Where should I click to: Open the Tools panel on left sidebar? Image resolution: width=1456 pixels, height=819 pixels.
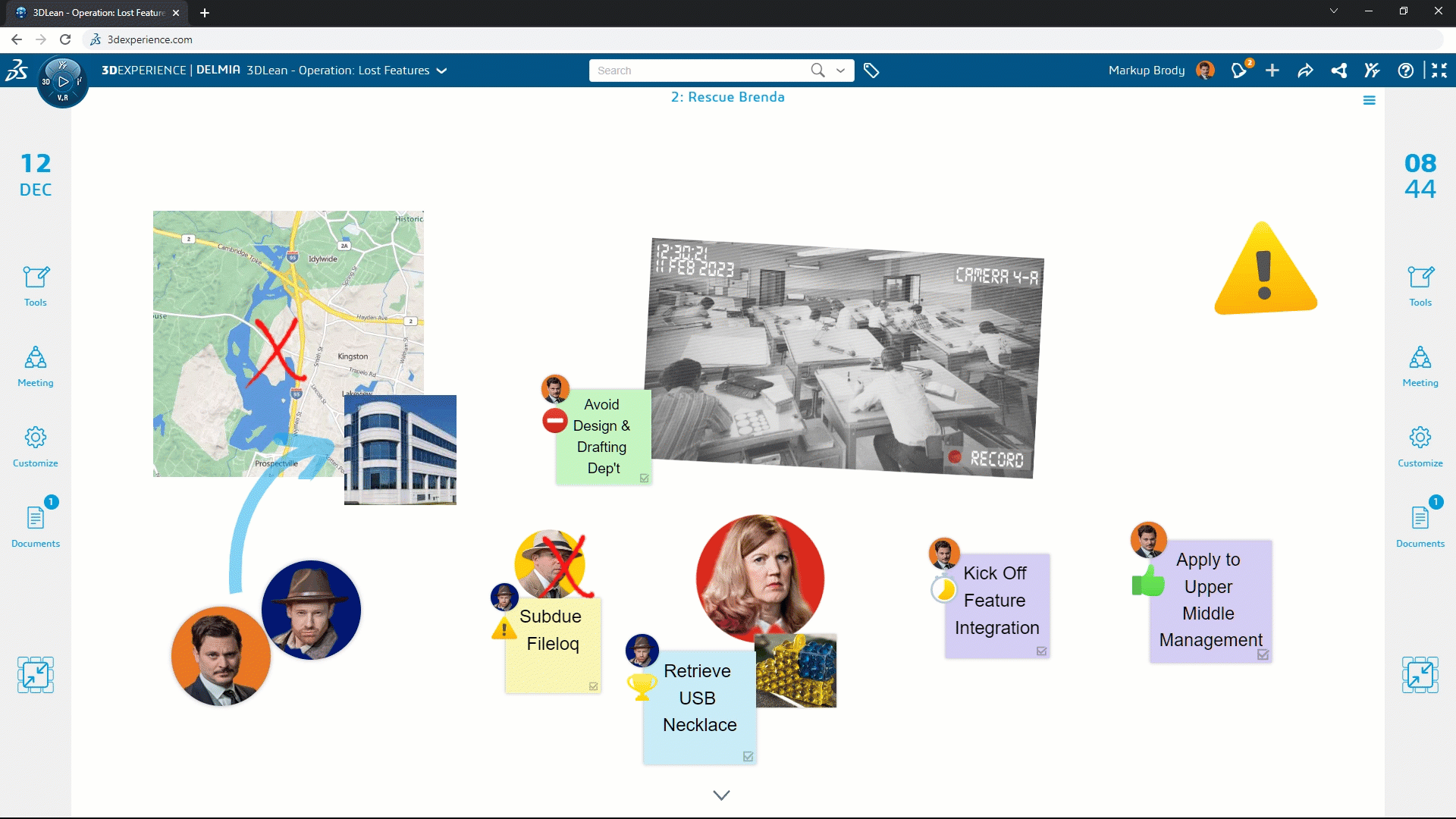pos(35,286)
